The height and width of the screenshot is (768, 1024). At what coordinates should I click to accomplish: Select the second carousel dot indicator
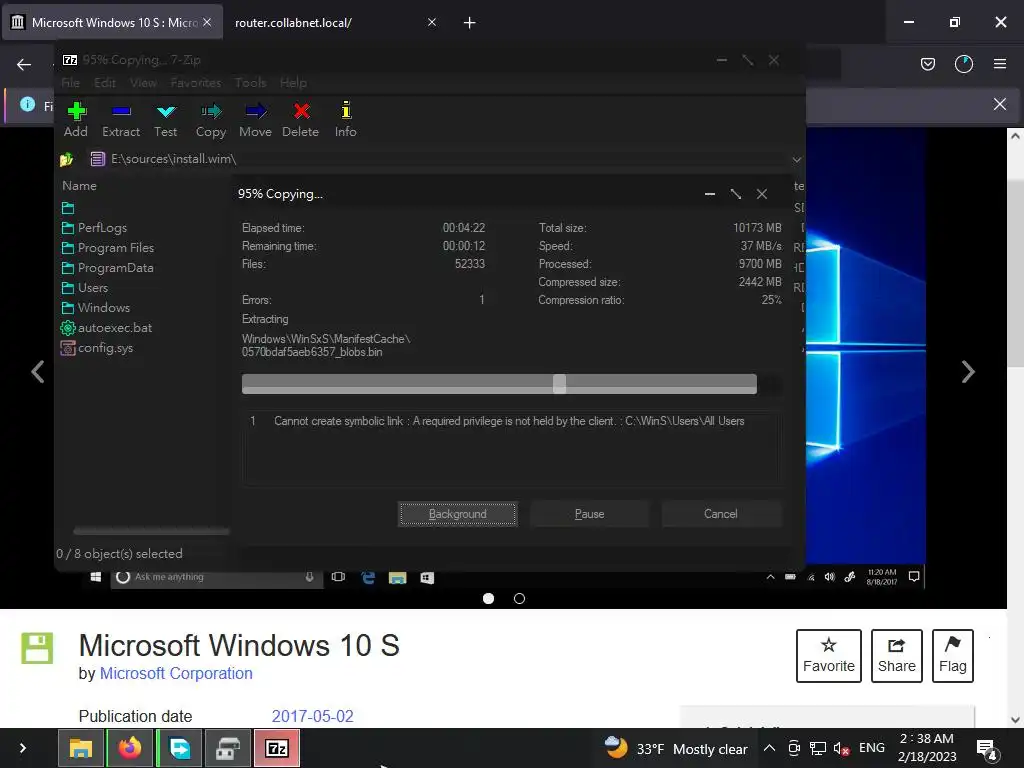(x=519, y=598)
